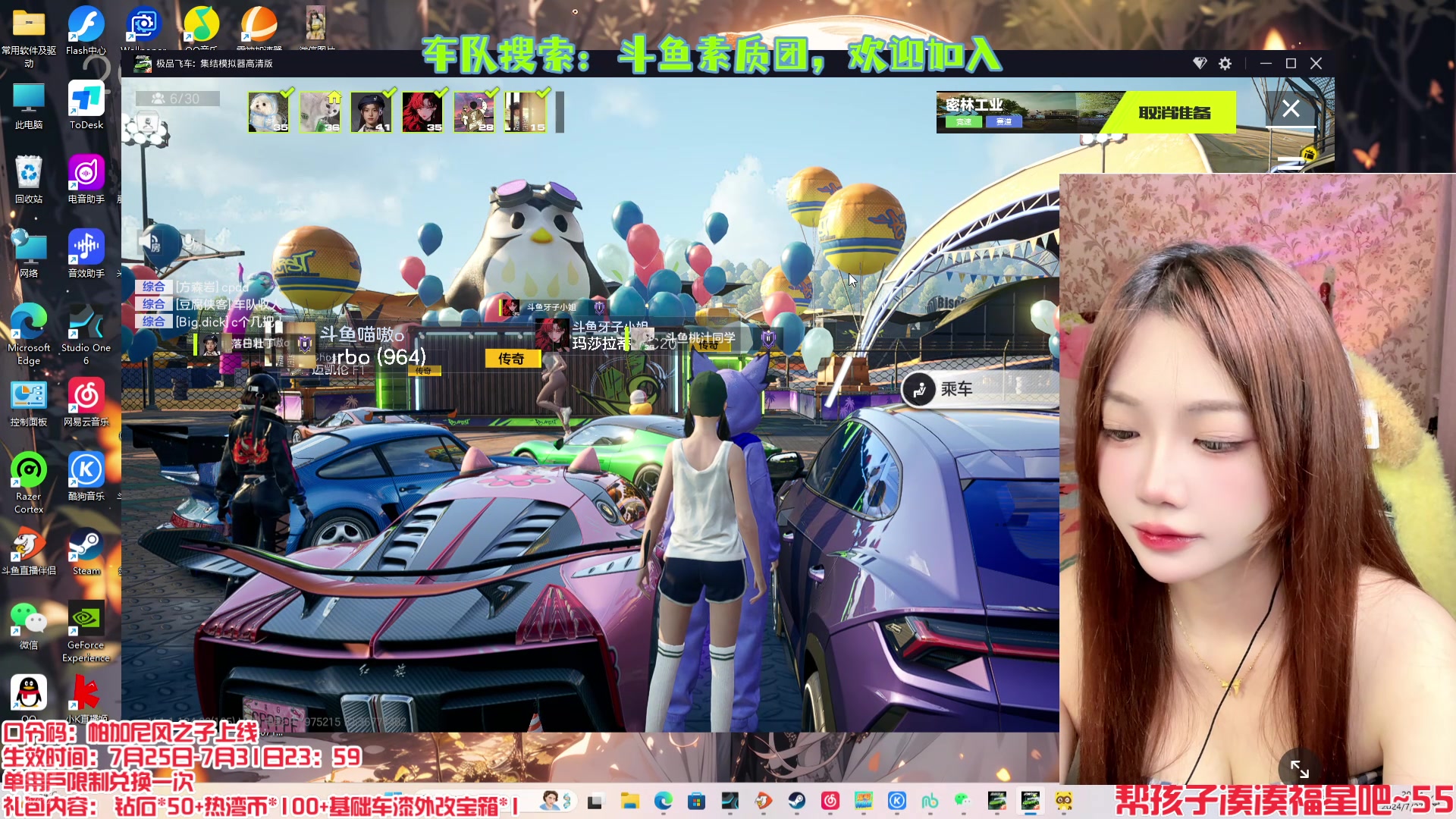
Task: Switch to NetEase Cloud Music in taskbar
Action: click(x=830, y=801)
